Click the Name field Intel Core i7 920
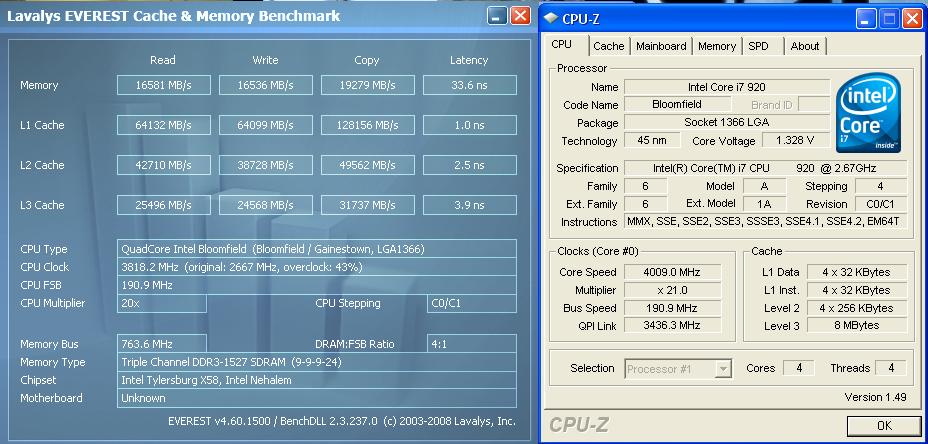Viewport: 928px width, 444px height. [727, 87]
